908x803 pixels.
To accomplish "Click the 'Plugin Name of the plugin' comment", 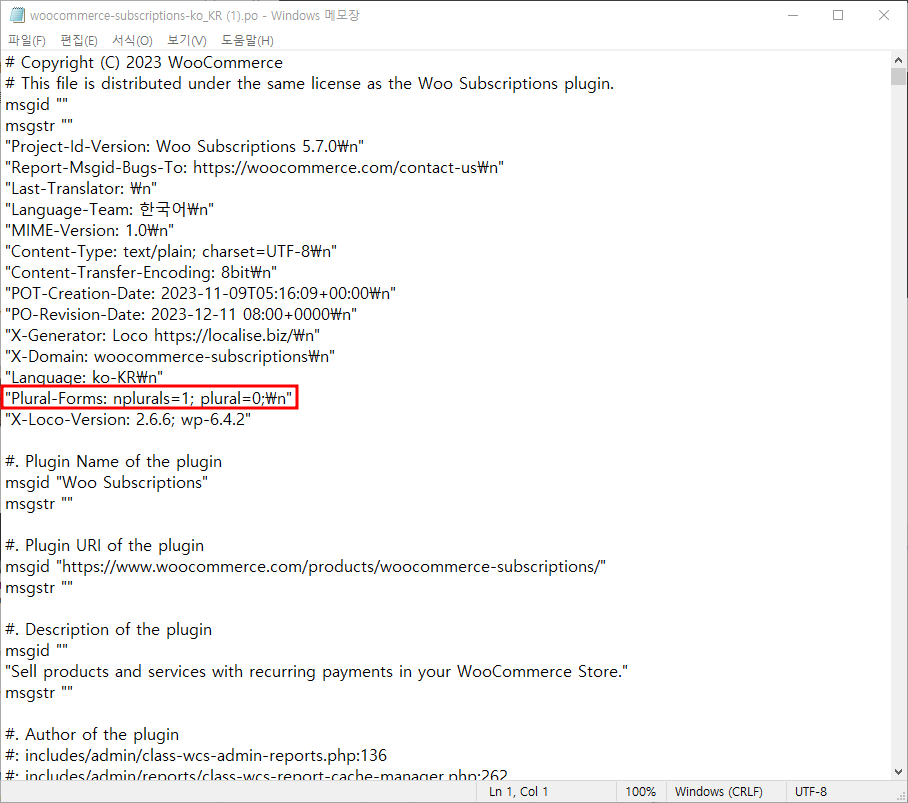I will [114, 461].
